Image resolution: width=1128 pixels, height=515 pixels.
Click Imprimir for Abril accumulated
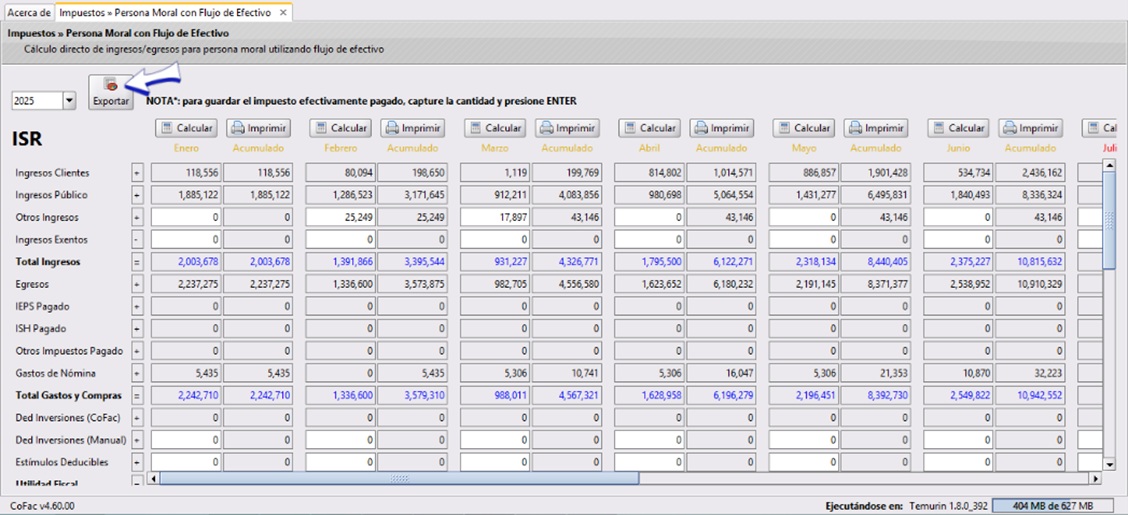721,128
